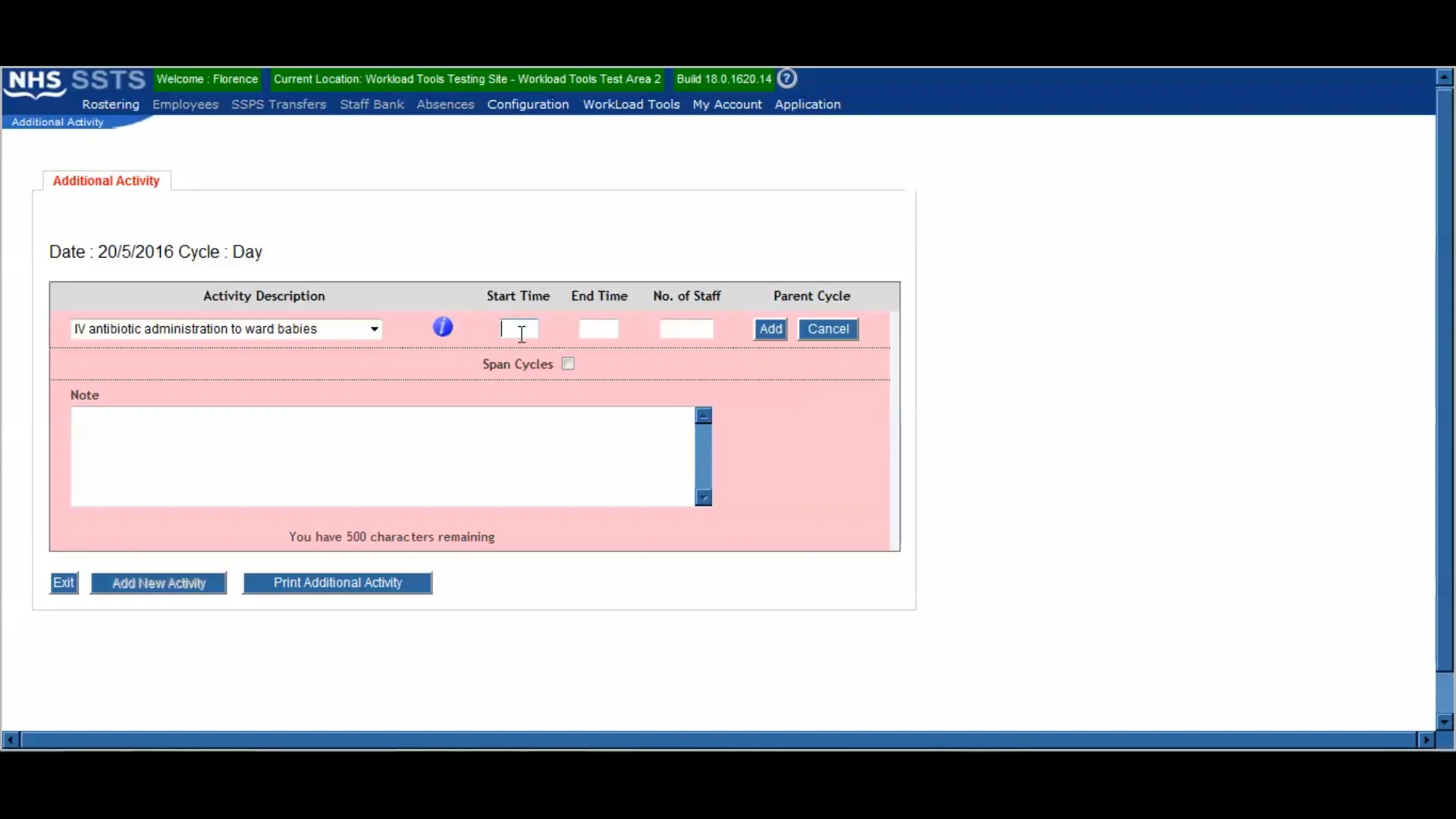This screenshot has height=819, width=1456.
Task: Click the blue info icon beside the activity dropdown
Action: pos(444,326)
